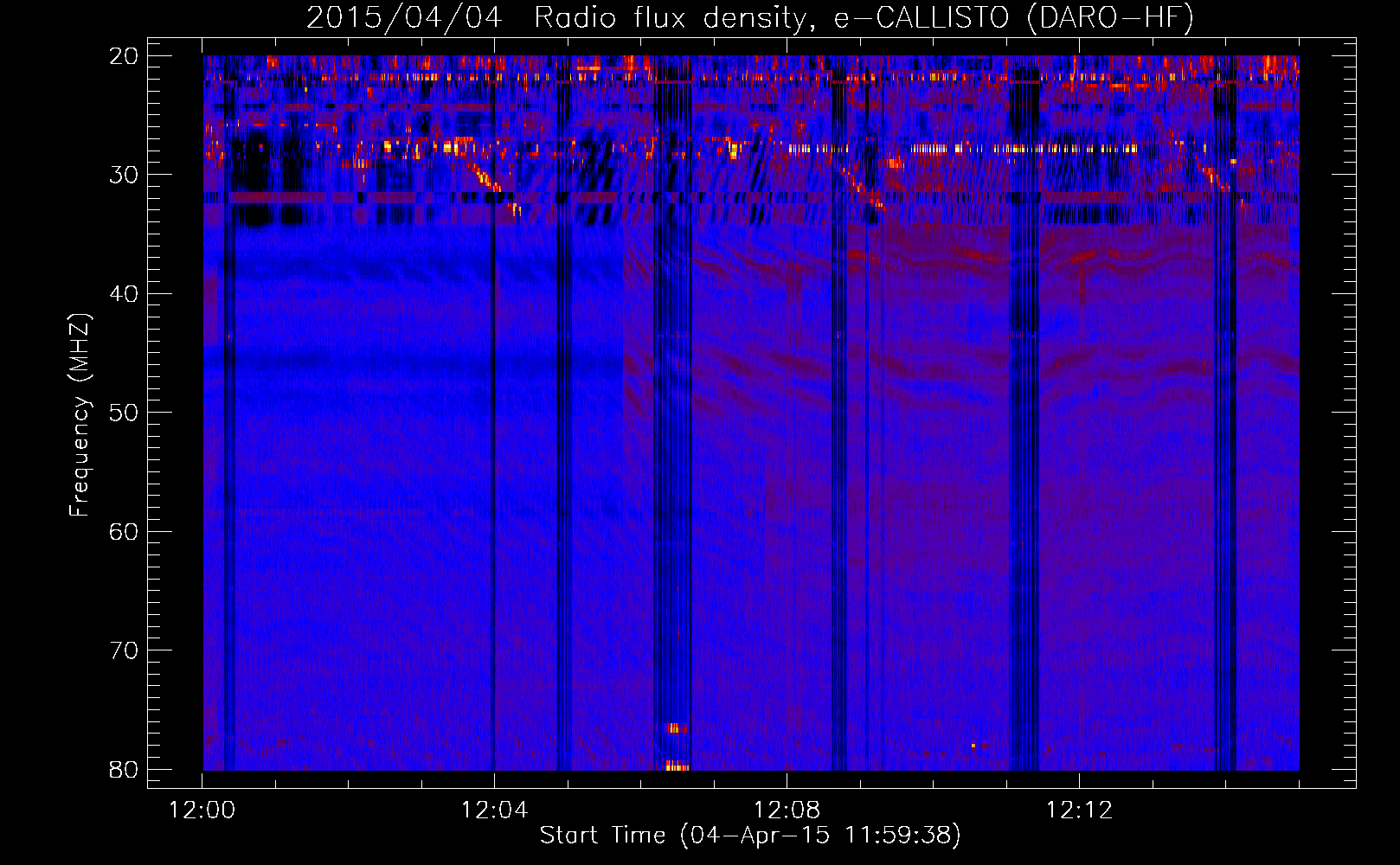Click the Start Time axis caption
This screenshot has width=1400, height=865.
click(x=750, y=835)
